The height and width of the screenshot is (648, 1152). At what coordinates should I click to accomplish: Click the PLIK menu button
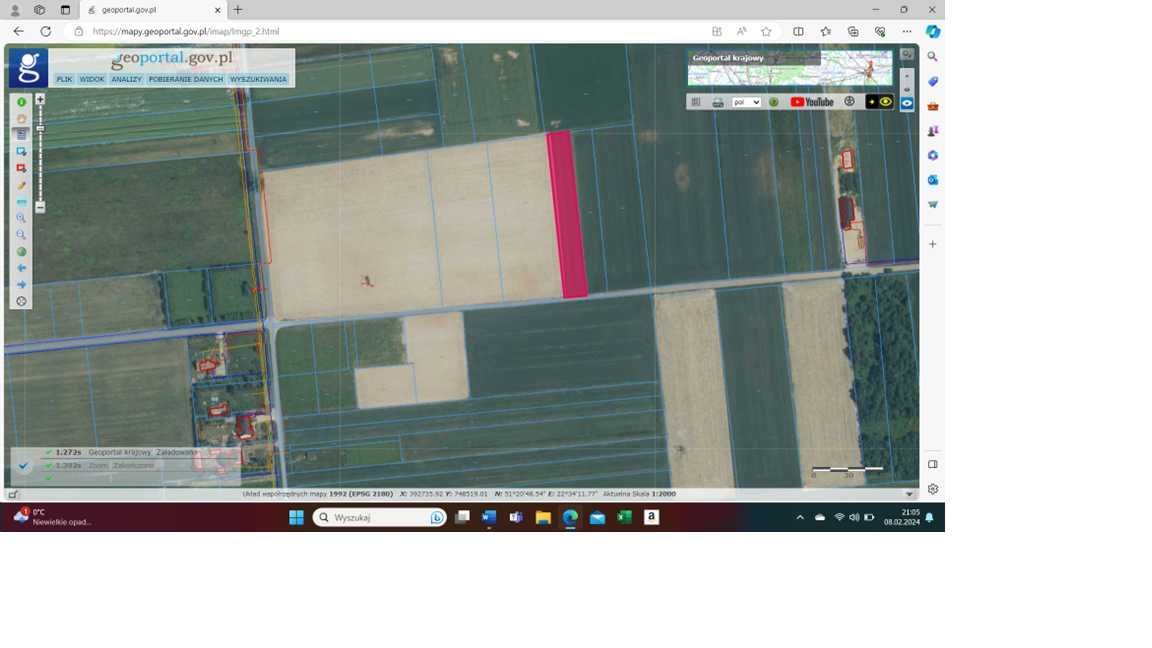(x=64, y=79)
